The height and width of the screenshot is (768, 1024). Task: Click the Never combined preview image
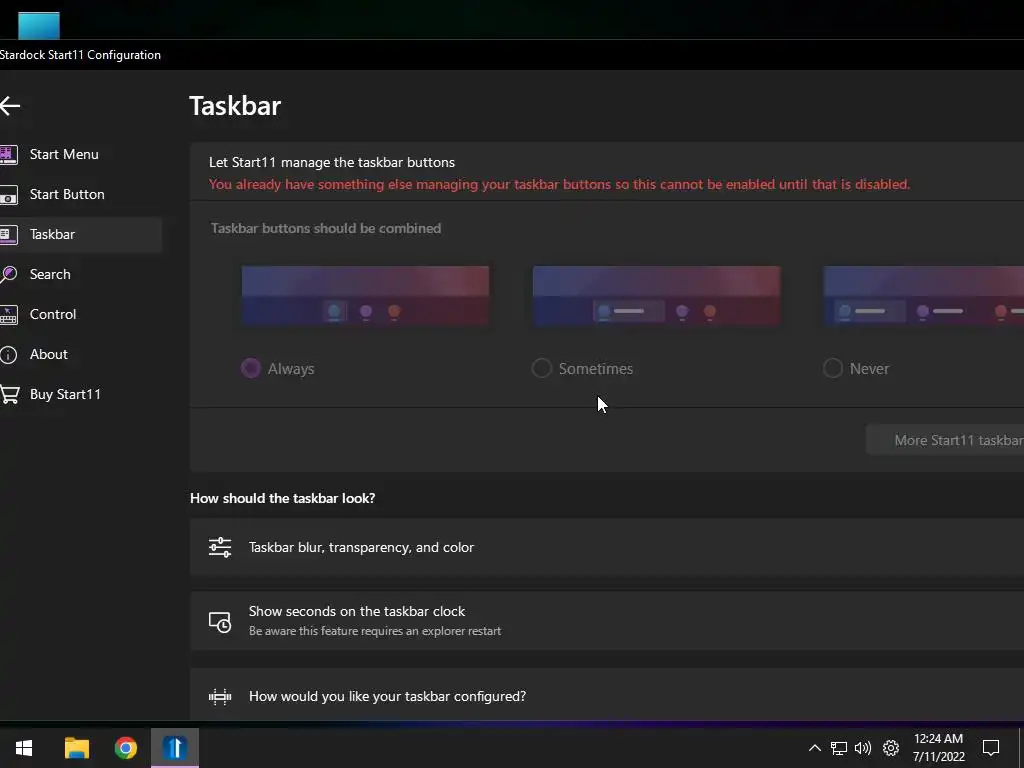click(923, 296)
